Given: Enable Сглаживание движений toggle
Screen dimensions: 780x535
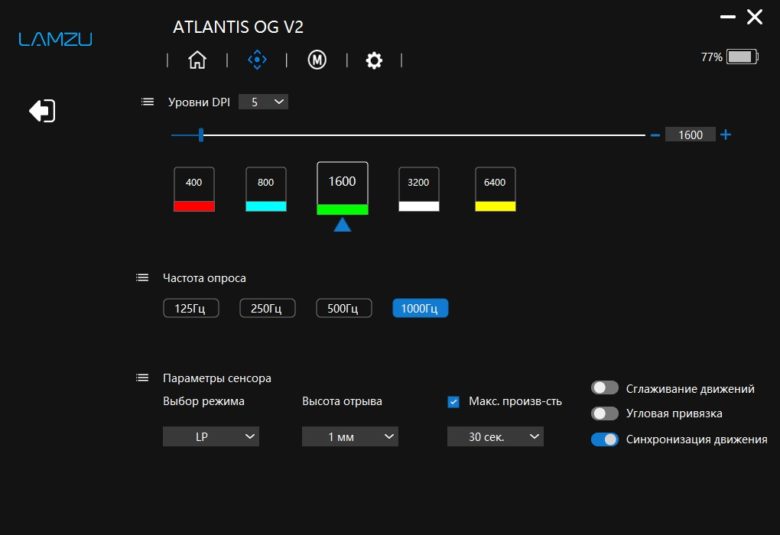Looking at the screenshot, I should [x=604, y=388].
